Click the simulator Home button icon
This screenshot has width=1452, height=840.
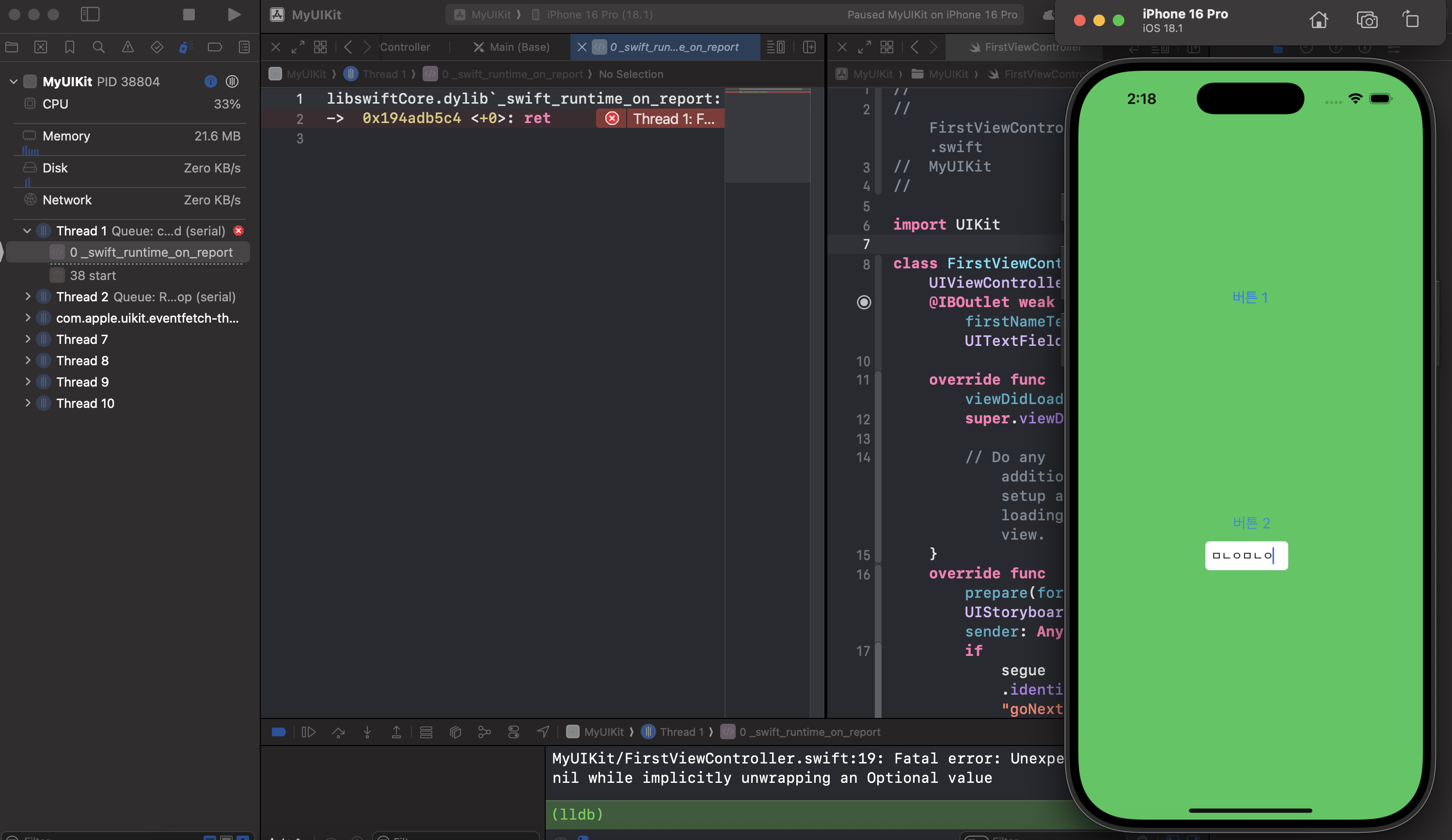(1318, 20)
